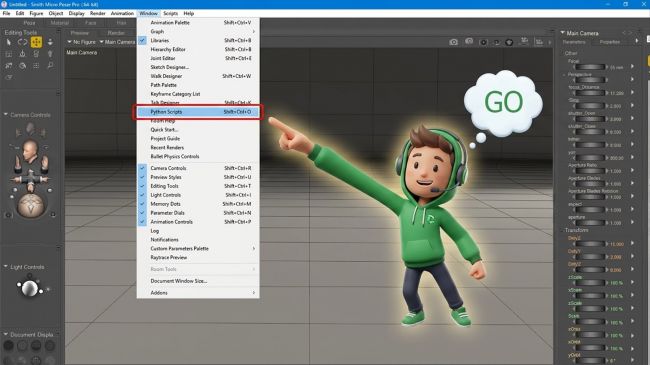Click the head Face Camera icon
The image size is (650, 365).
(30, 150)
